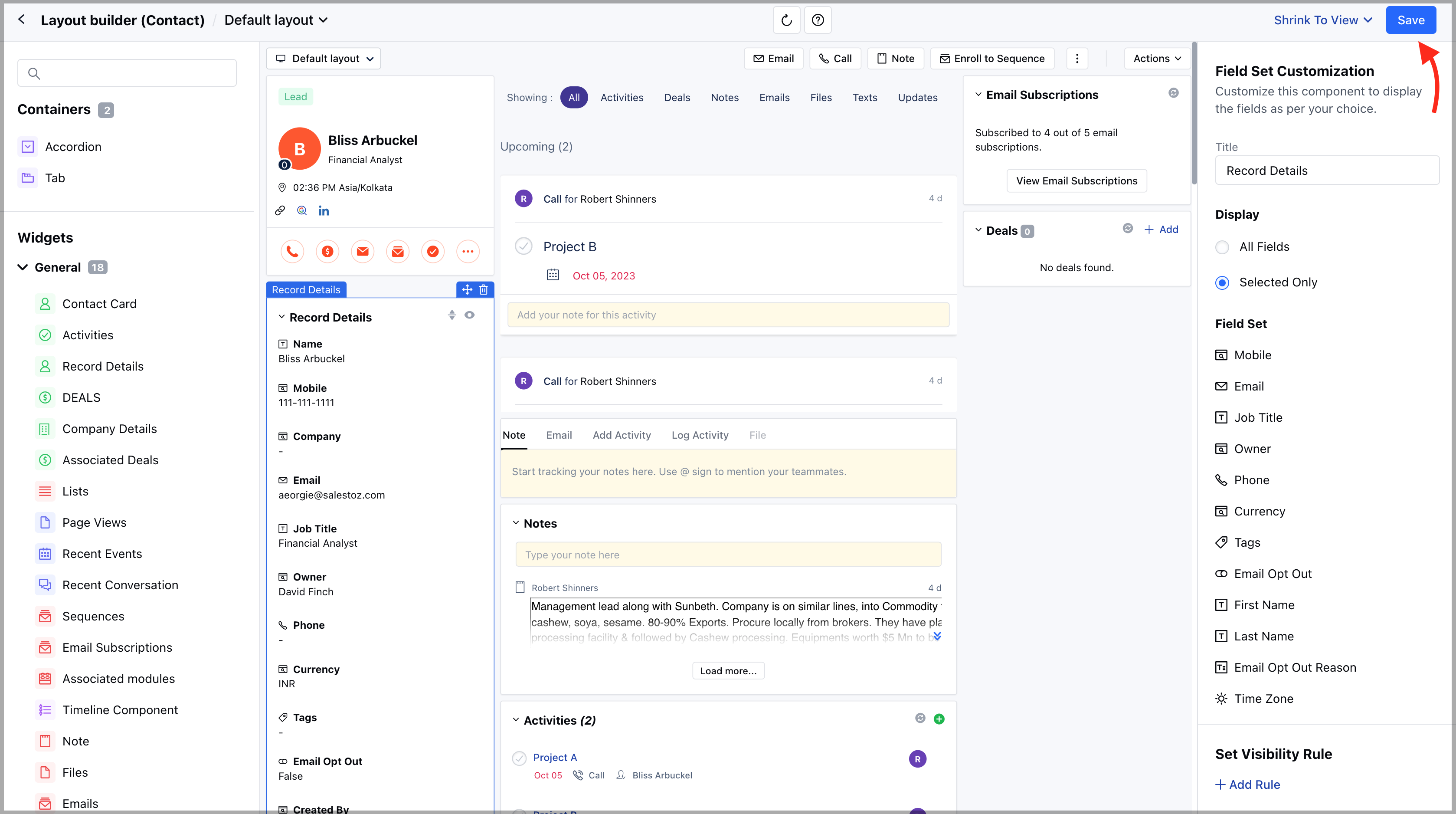Click the reset layout refresh icon

click(786, 20)
